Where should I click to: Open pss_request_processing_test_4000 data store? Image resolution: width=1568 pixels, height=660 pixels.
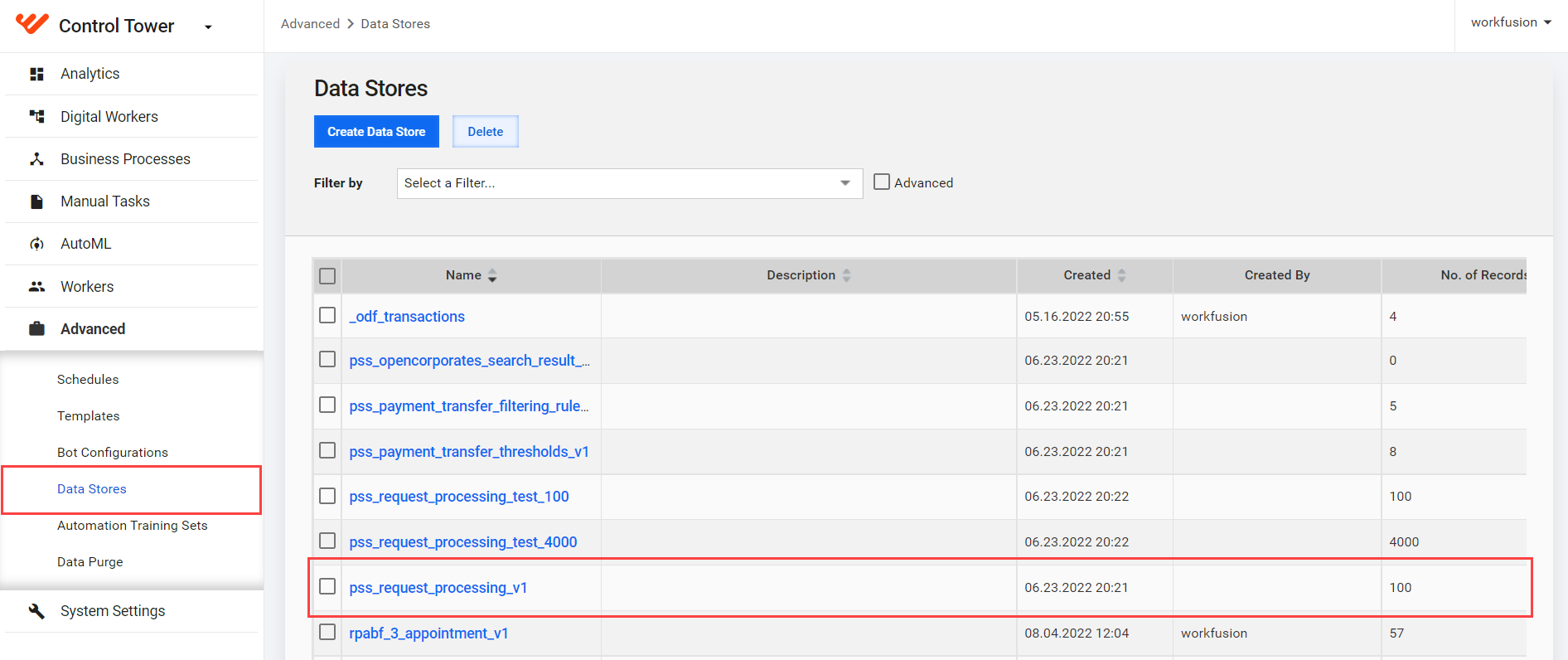pyautogui.click(x=463, y=542)
